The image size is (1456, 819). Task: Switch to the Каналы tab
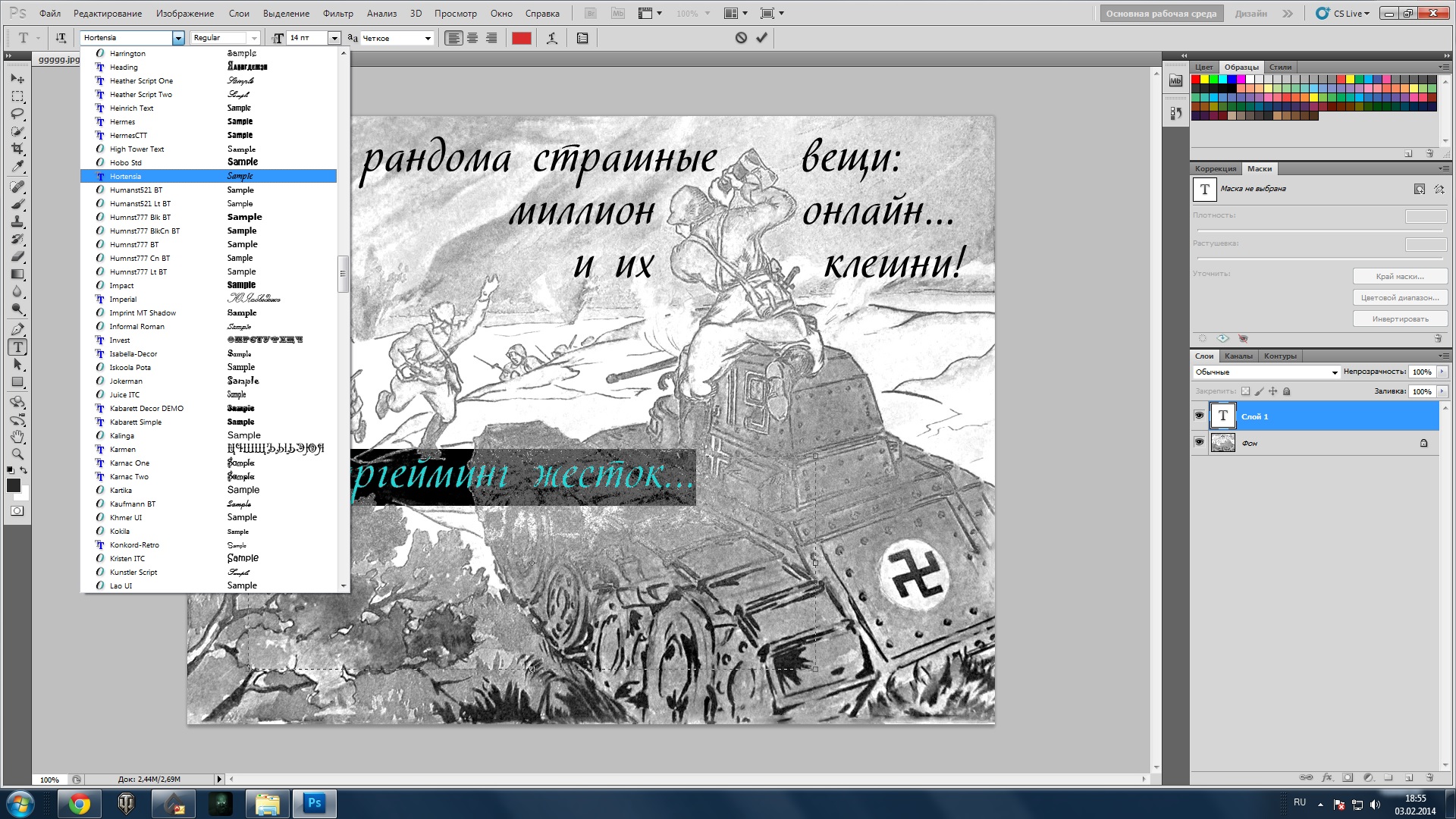(1238, 356)
